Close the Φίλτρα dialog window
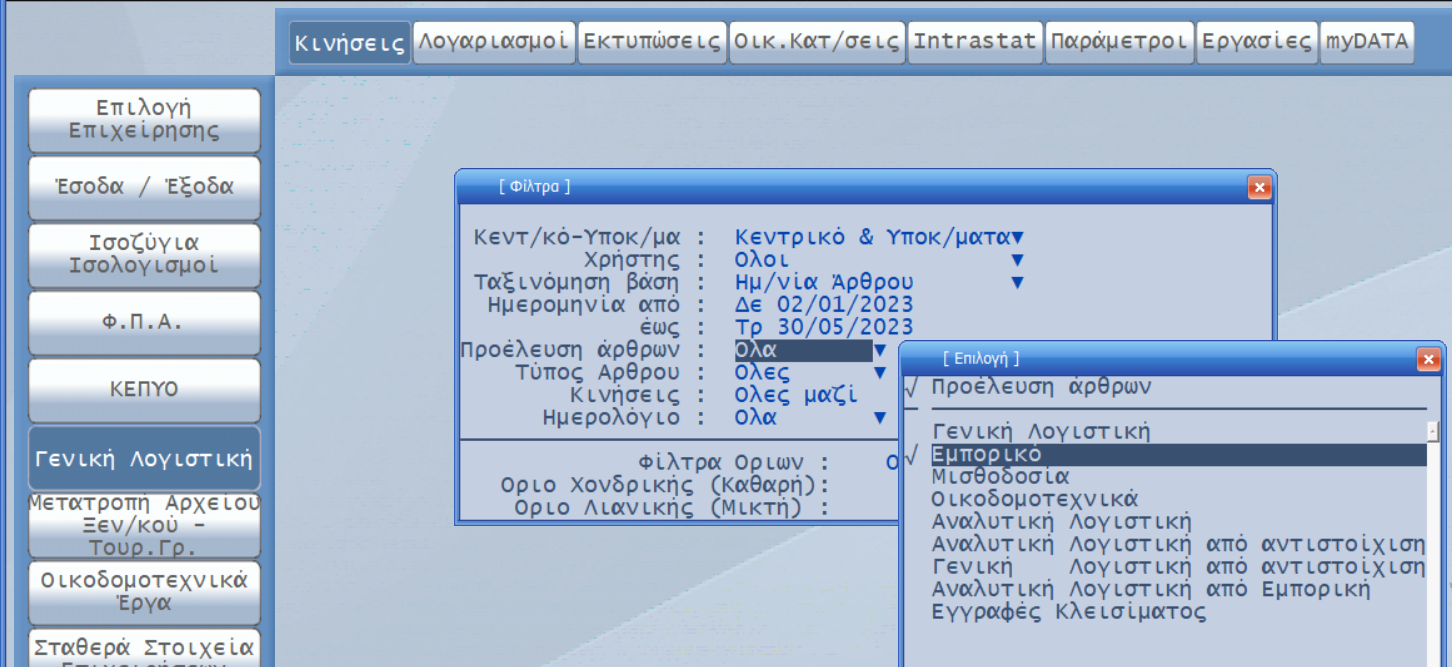 1259,187
